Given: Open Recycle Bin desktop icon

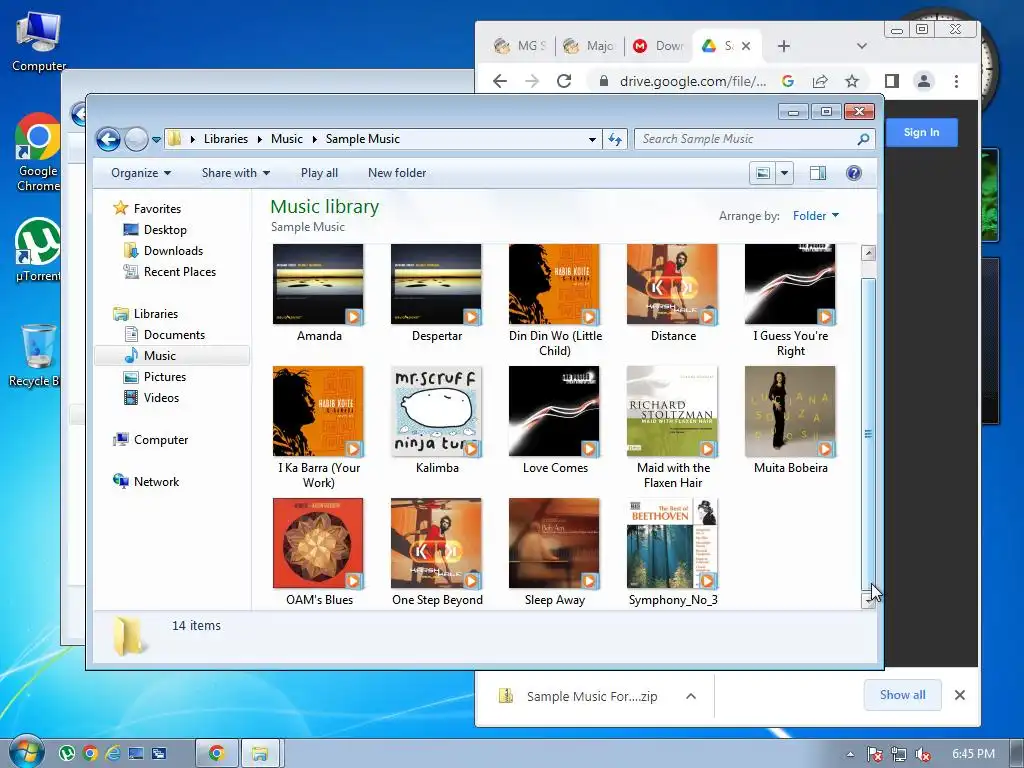Looking at the screenshot, I should [x=38, y=356].
